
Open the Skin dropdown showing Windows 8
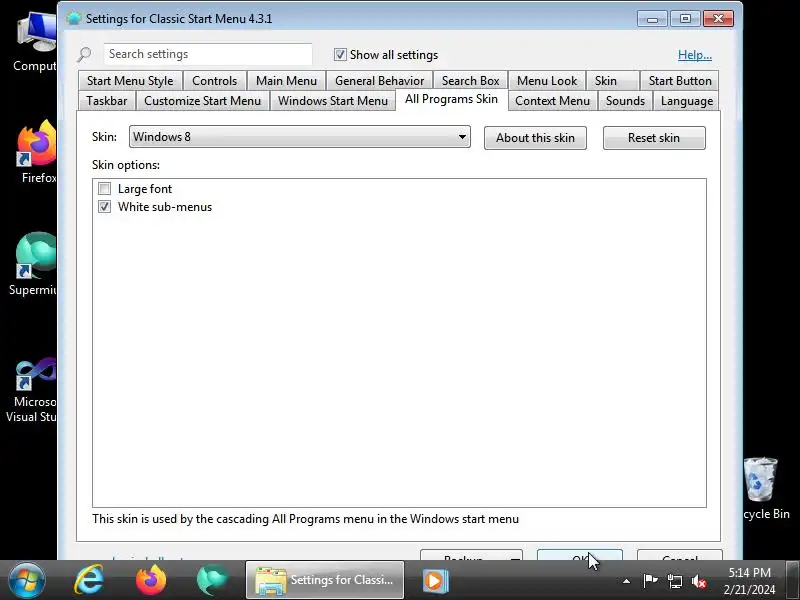pyautogui.click(x=299, y=137)
